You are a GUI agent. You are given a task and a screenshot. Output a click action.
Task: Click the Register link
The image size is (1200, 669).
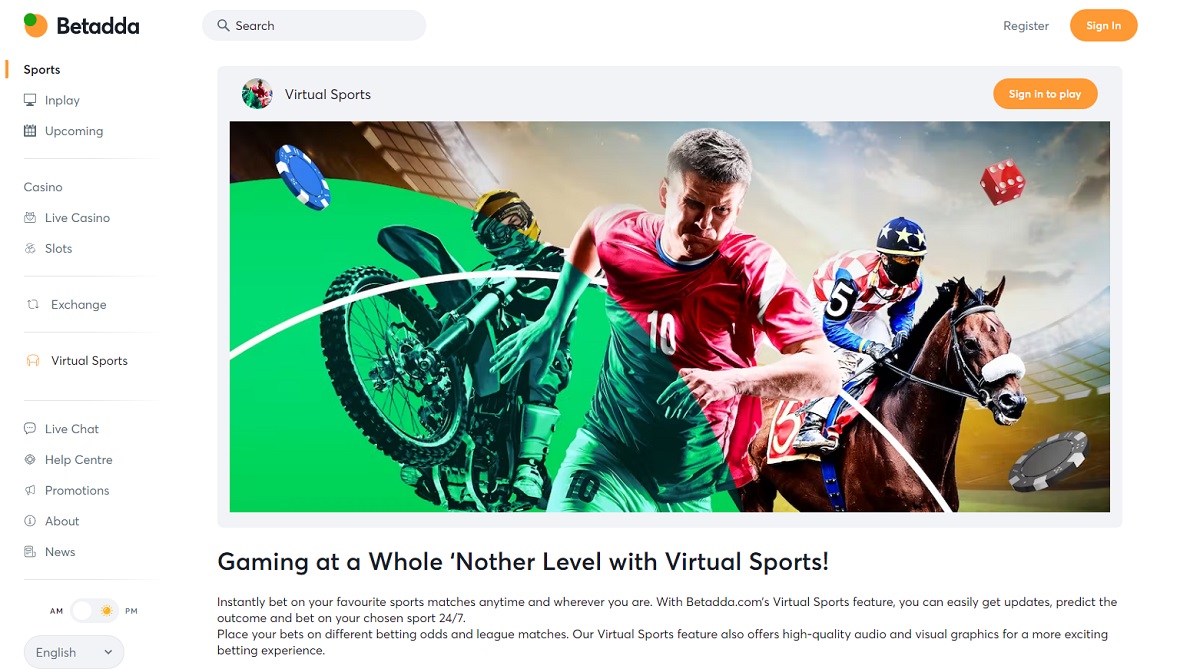pyautogui.click(x=1026, y=26)
